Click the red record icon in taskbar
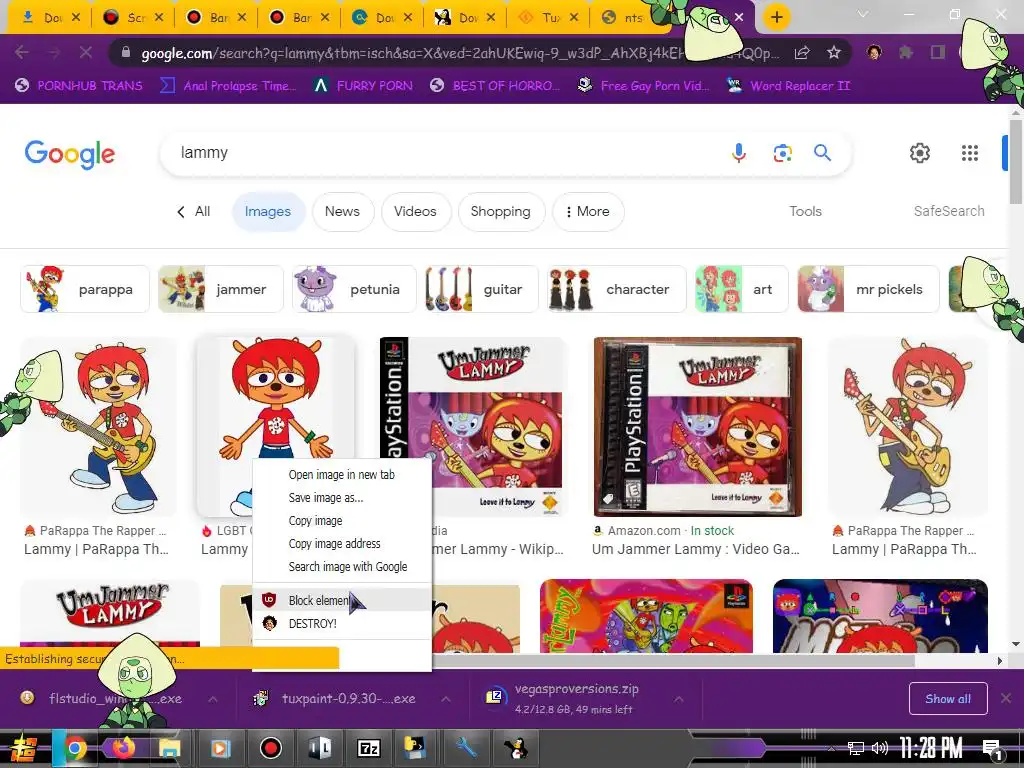The height and width of the screenshot is (768, 1024). pos(270,748)
